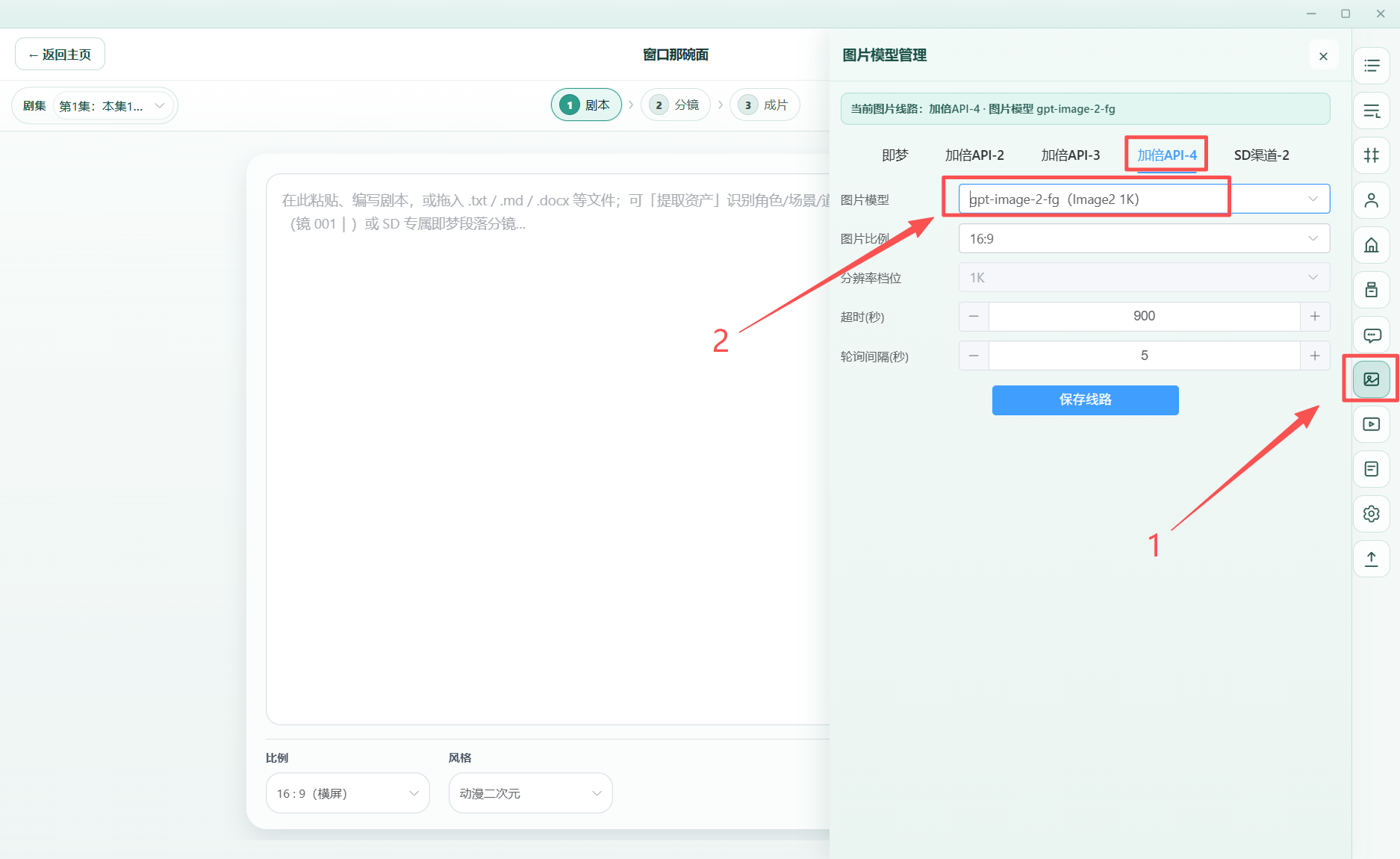
Task: Close the 图片模型管理 panel
Action: pyautogui.click(x=1323, y=56)
